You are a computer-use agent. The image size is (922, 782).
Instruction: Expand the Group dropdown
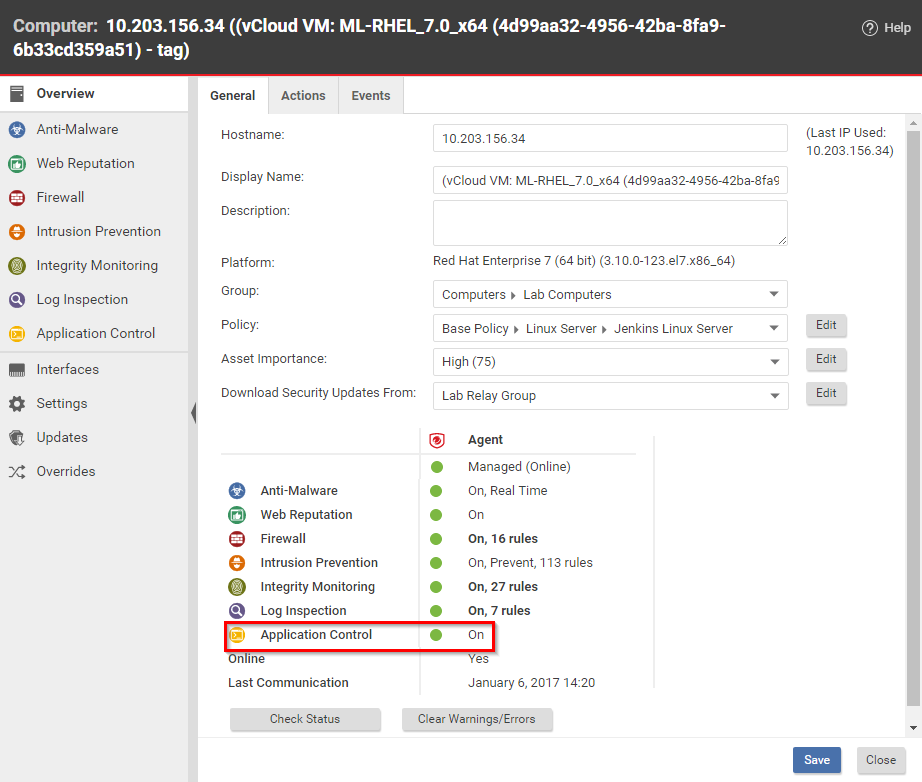(x=610, y=294)
